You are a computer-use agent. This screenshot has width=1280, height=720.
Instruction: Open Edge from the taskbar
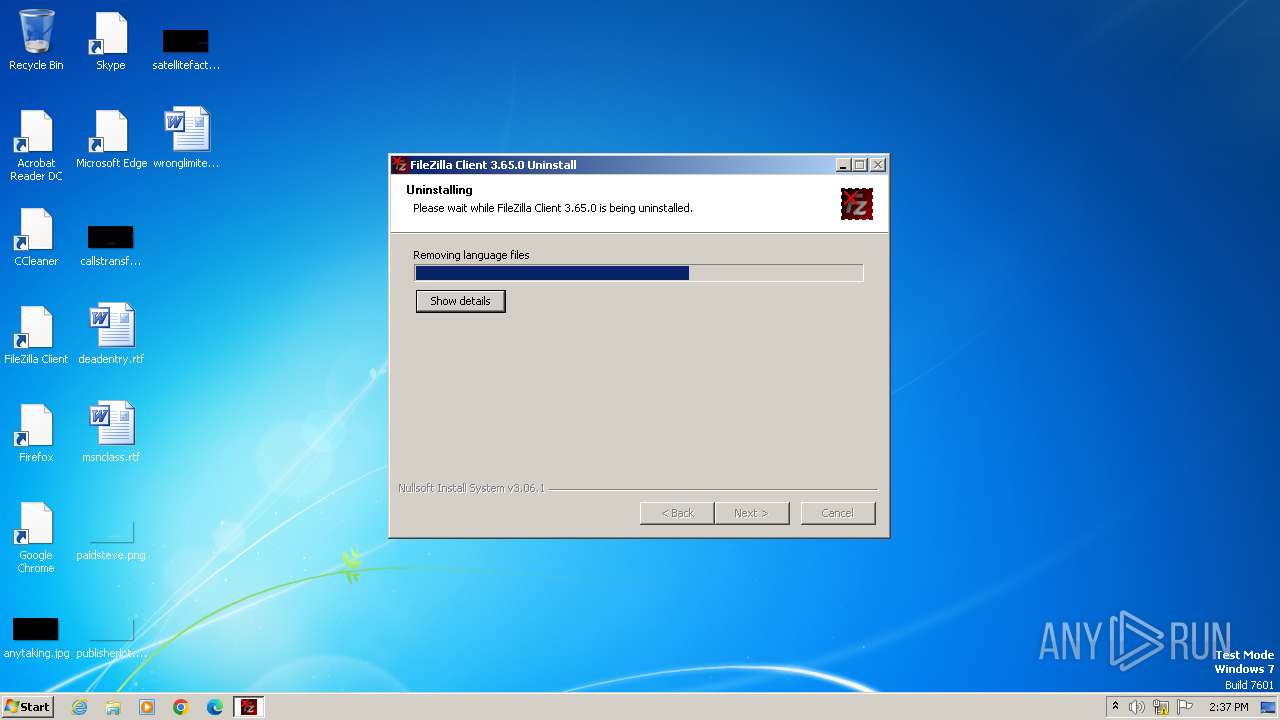(215, 707)
